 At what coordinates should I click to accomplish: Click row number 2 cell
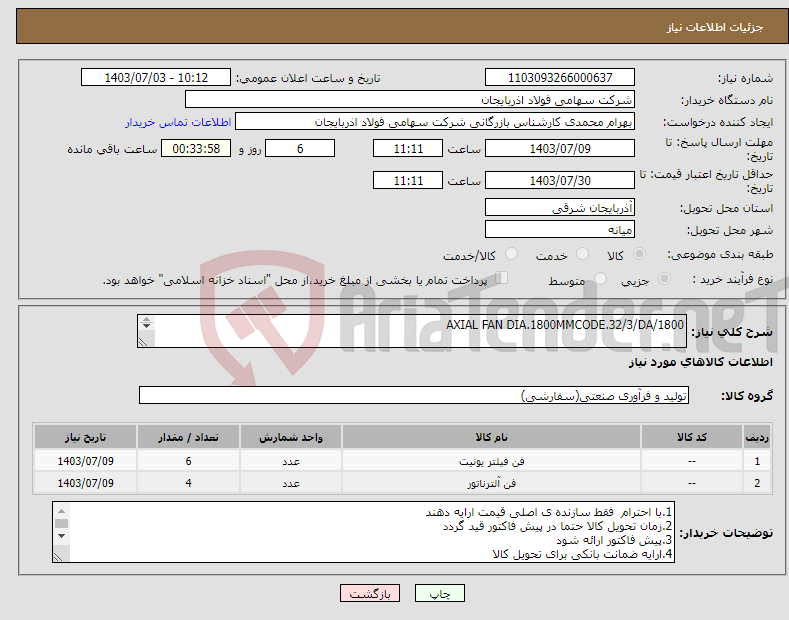[x=757, y=483]
